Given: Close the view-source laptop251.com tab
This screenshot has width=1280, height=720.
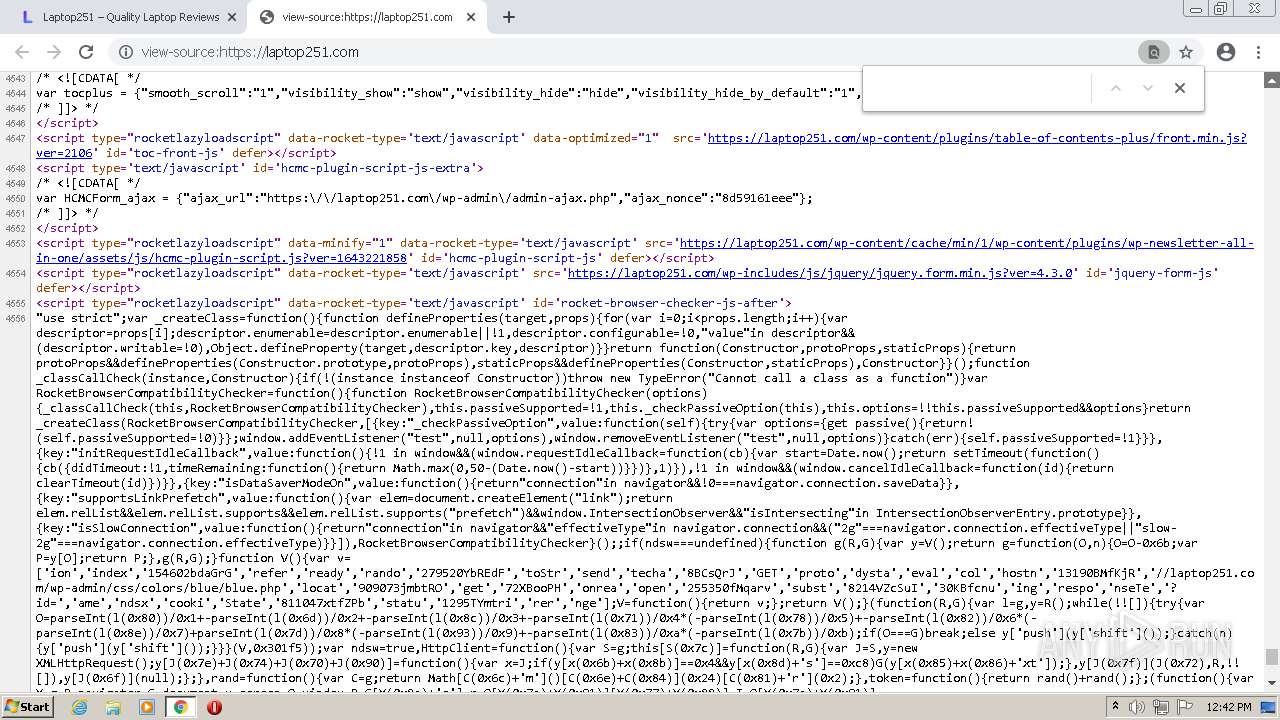Looking at the screenshot, I should tap(473, 17).
